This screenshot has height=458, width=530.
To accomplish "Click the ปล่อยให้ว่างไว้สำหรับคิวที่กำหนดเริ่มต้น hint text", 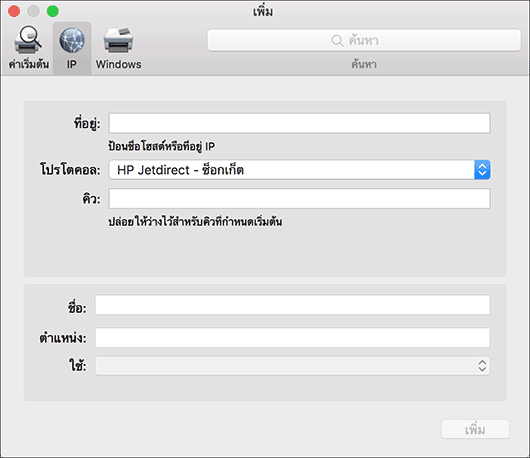I will pyautogui.click(x=195, y=222).
